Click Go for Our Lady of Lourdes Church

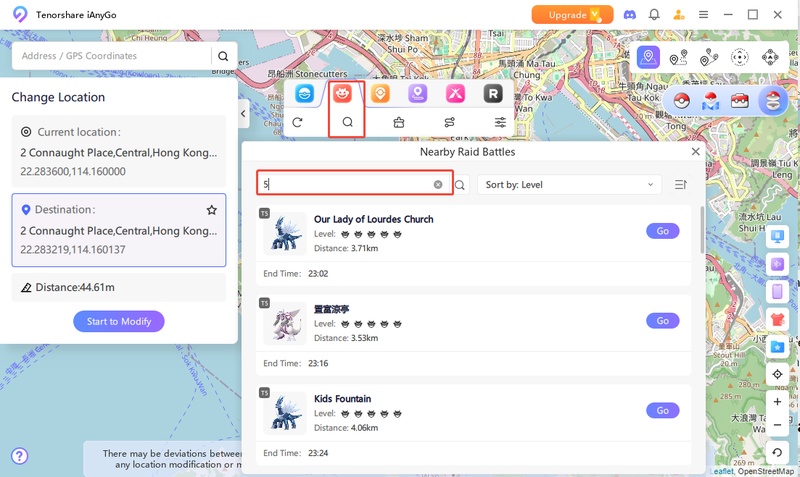coord(663,231)
